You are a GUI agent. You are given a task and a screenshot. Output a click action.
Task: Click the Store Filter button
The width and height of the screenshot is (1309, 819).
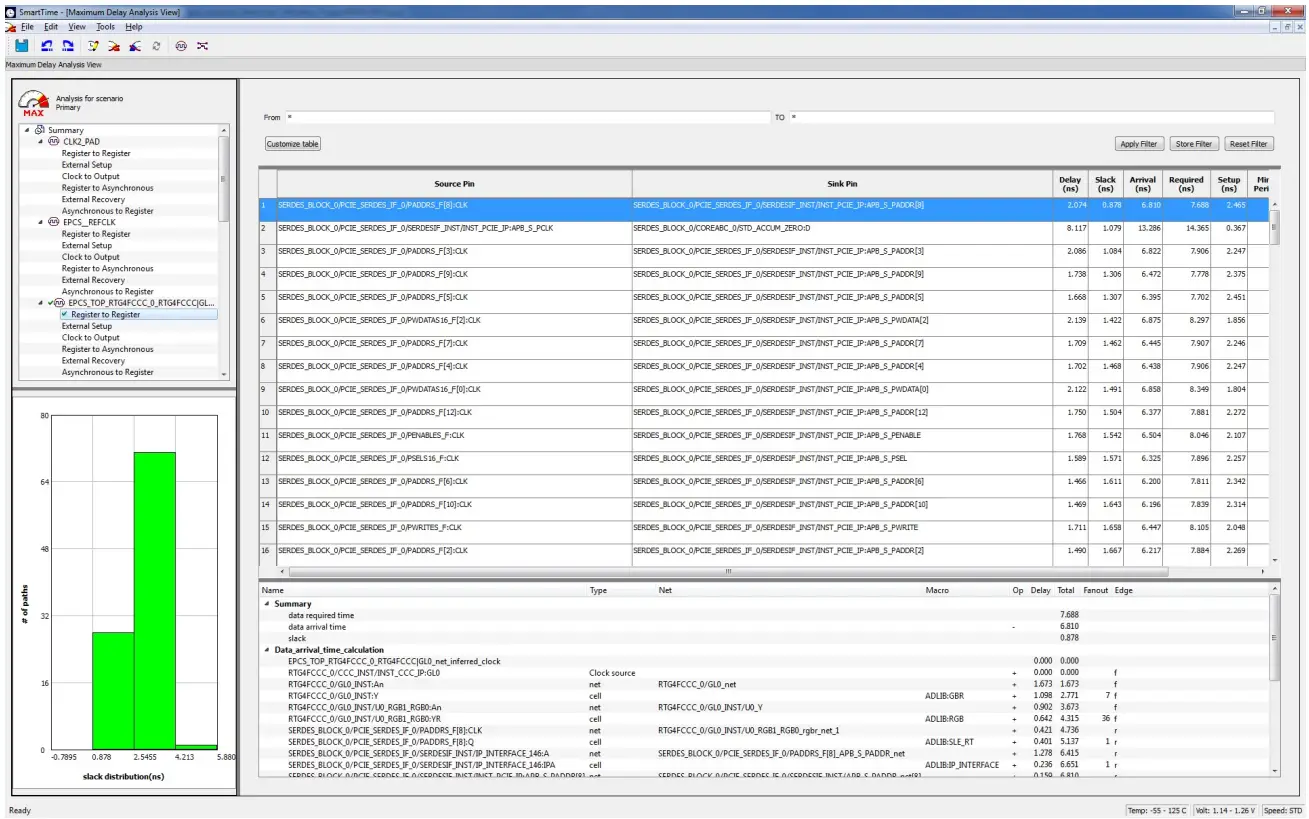pyautogui.click(x=1194, y=144)
